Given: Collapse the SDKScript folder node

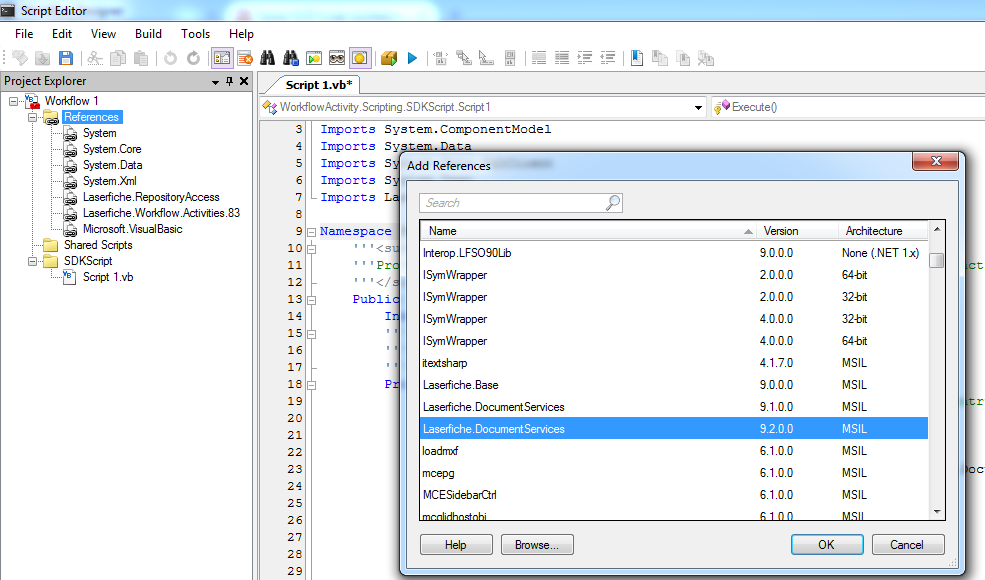Looking at the screenshot, I should tap(32, 261).
